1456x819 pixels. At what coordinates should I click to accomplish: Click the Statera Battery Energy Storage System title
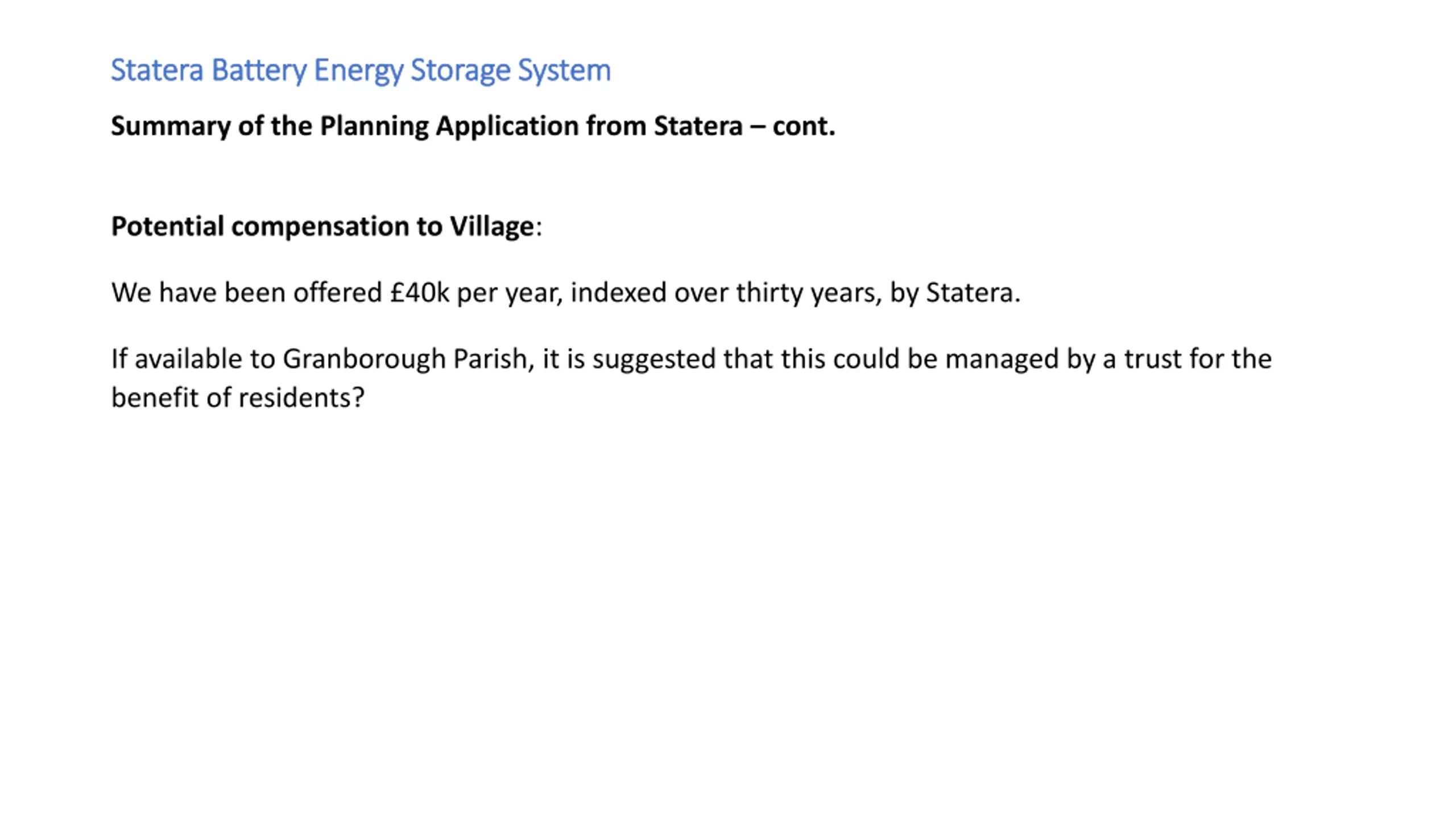coord(361,71)
